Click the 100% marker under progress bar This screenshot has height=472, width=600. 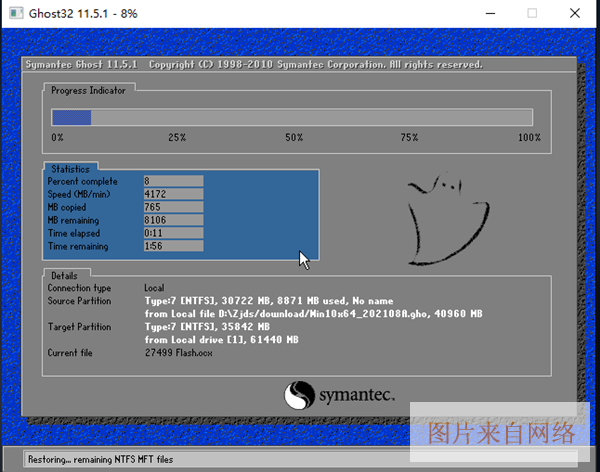coord(529,137)
